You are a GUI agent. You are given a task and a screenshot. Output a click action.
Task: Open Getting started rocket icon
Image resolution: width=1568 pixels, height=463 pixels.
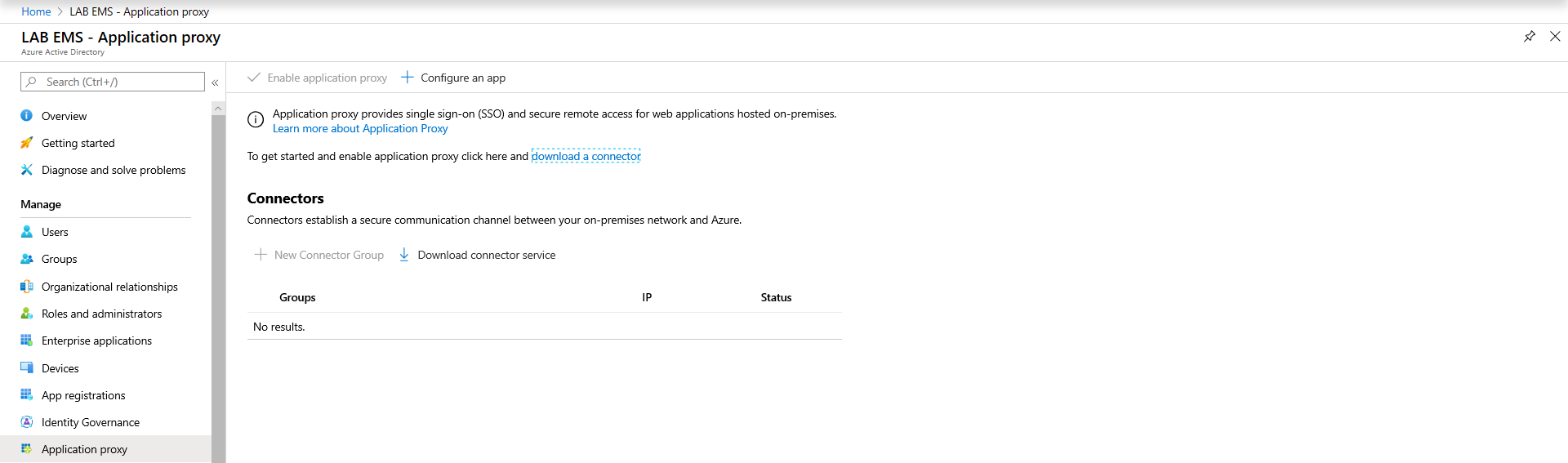[26, 143]
